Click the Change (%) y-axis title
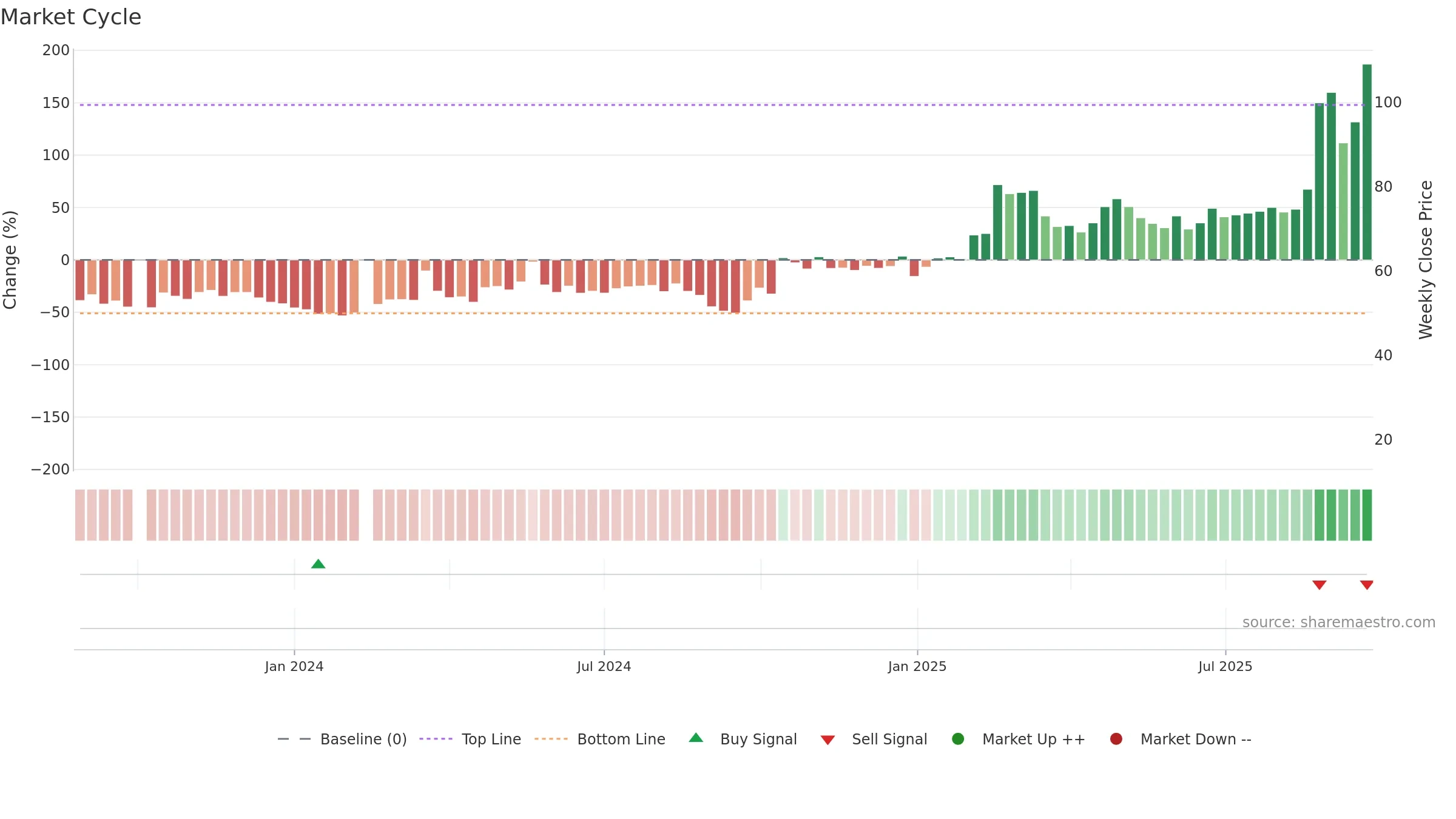 coord(10,260)
